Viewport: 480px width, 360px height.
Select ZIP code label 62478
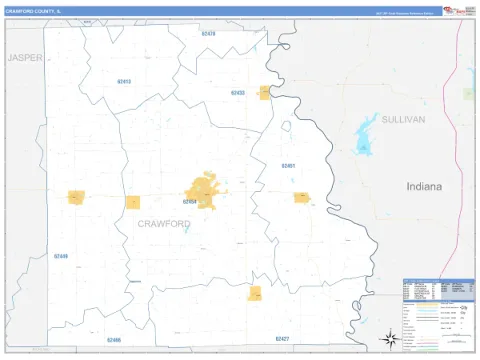point(208,34)
